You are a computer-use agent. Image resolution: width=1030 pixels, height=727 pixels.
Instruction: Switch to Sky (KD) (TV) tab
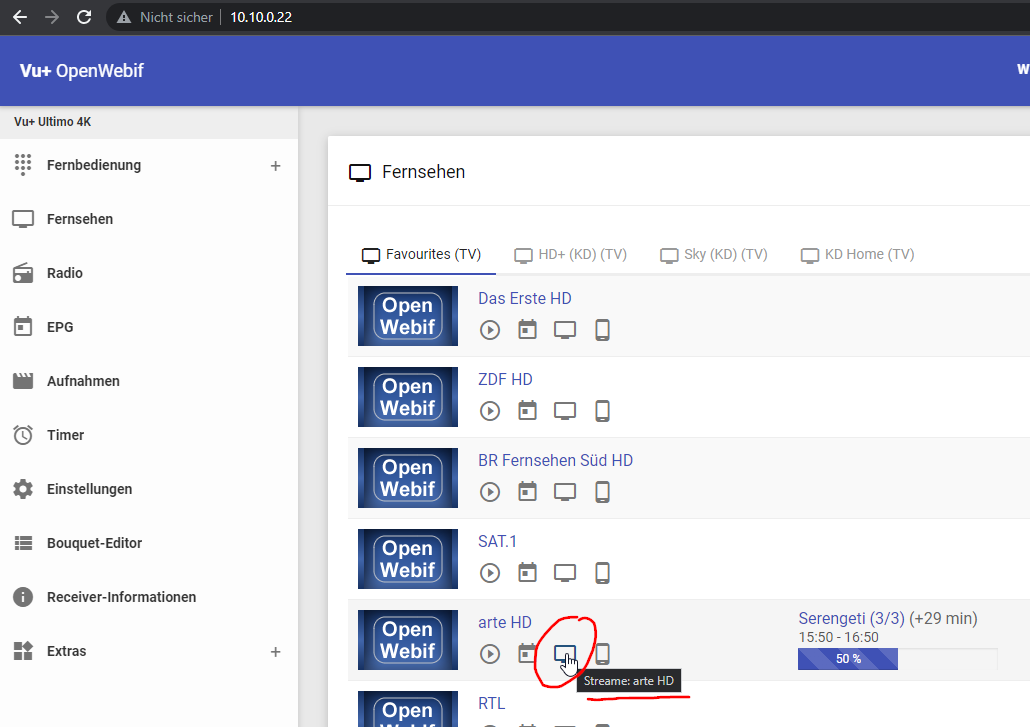(x=713, y=255)
